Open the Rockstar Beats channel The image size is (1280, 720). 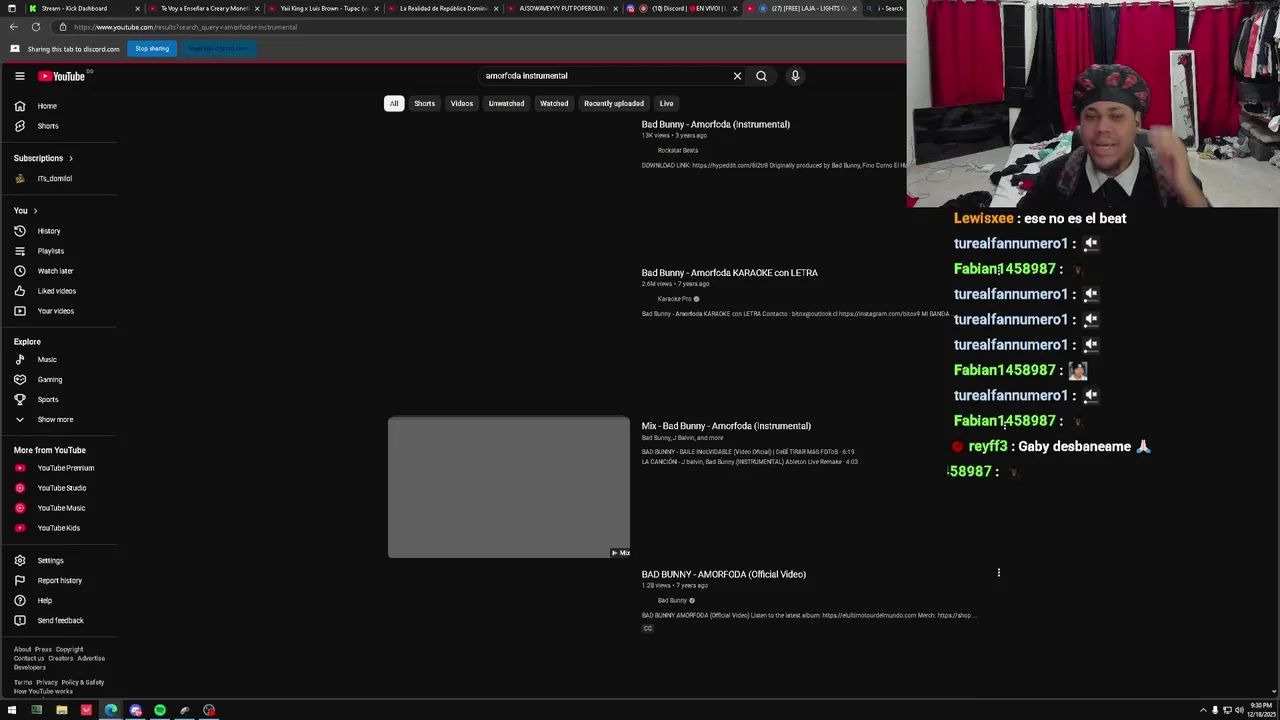click(x=678, y=150)
